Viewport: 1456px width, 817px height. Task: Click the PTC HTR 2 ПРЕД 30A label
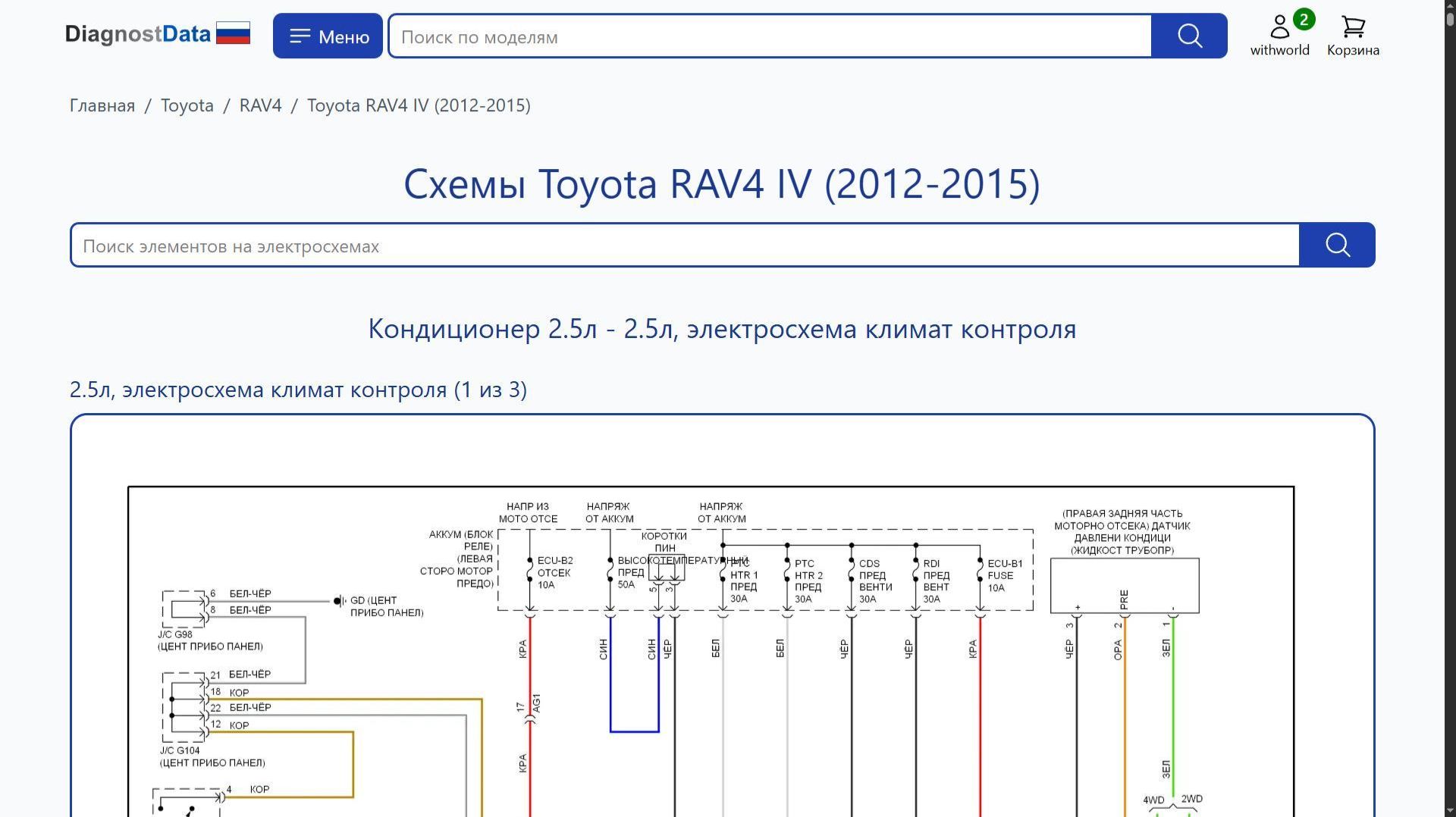(808, 581)
